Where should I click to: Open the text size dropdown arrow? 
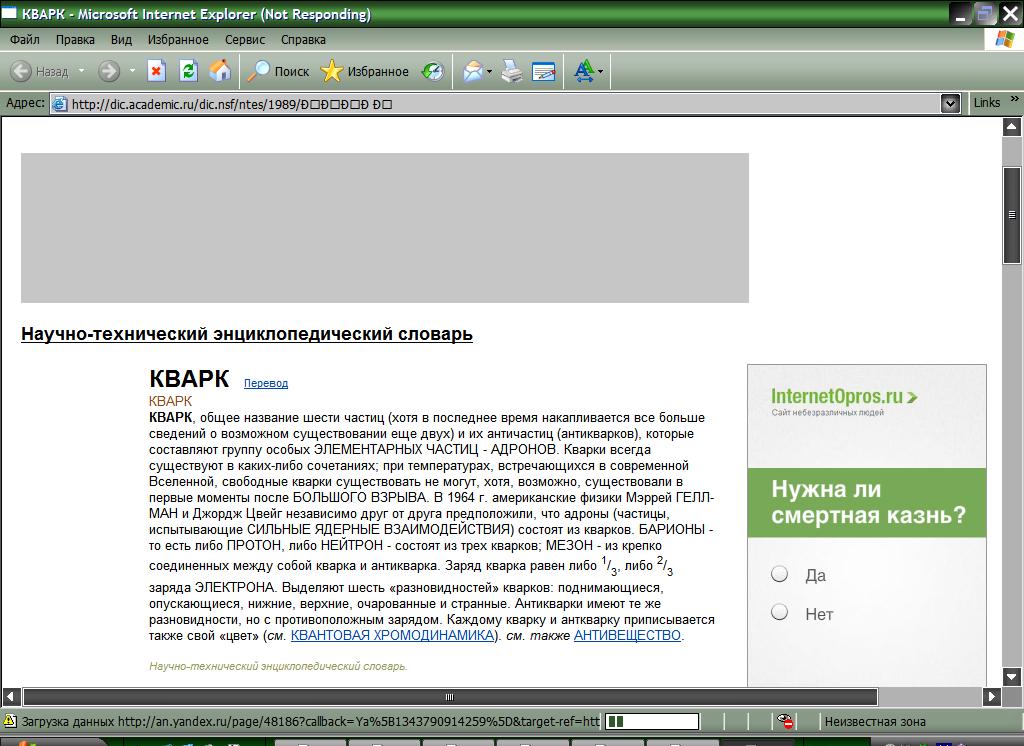point(600,72)
